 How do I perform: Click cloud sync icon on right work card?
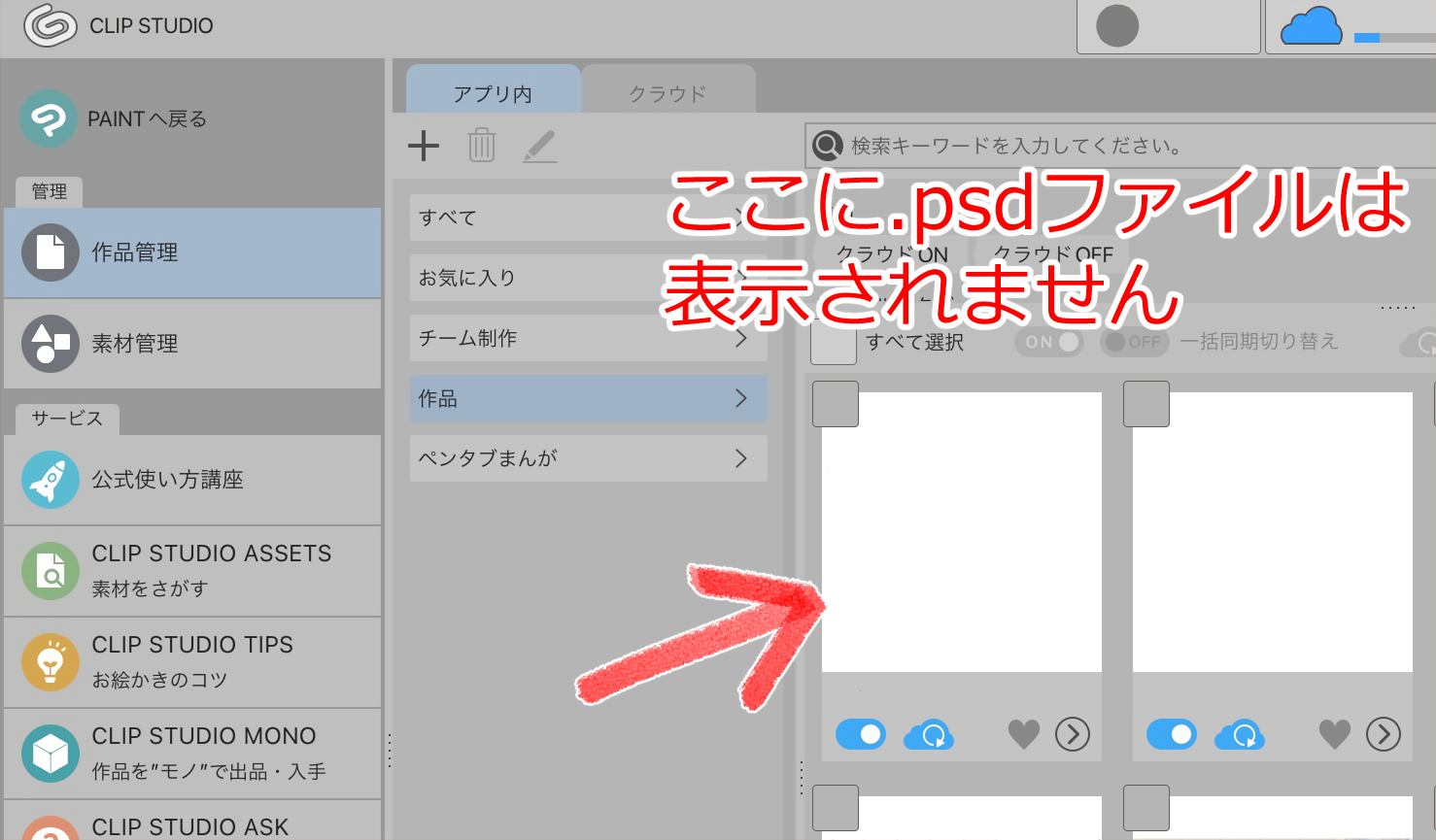[1240, 734]
